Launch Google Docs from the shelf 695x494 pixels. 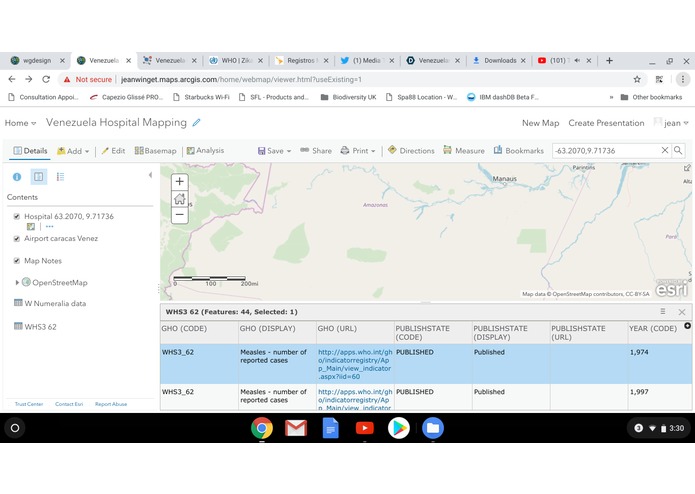coord(330,428)
